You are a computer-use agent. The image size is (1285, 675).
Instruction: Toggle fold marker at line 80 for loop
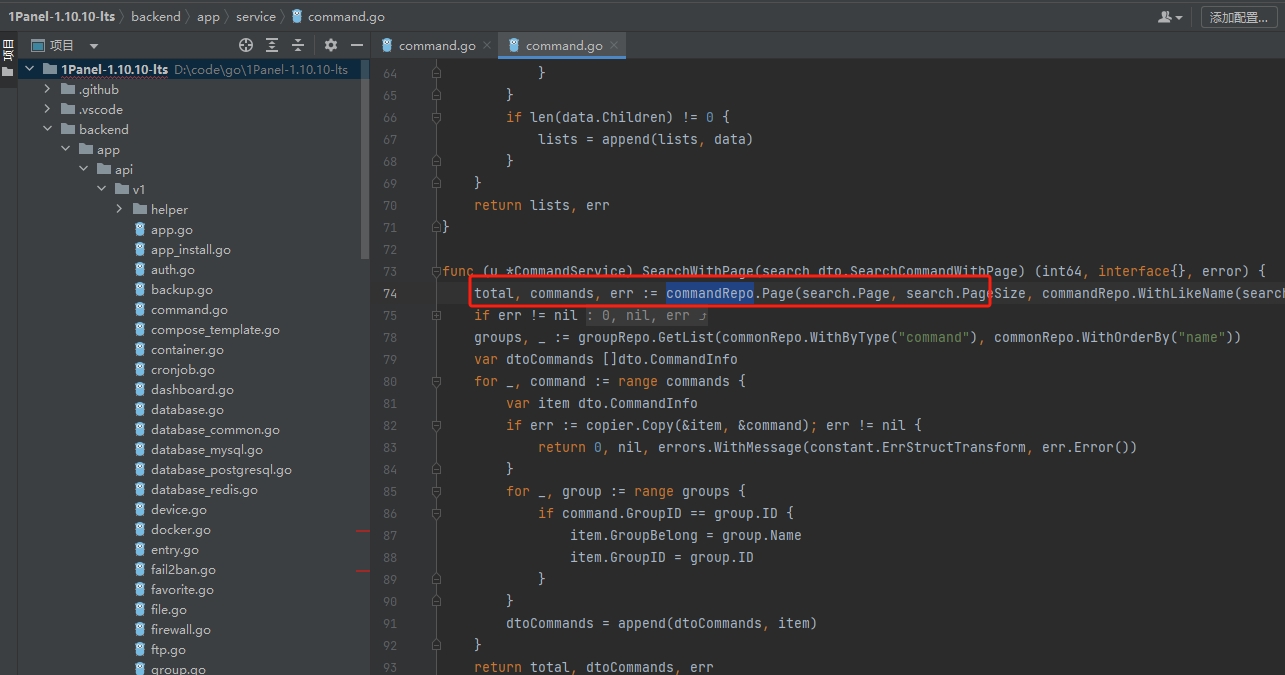click(436, 381)
